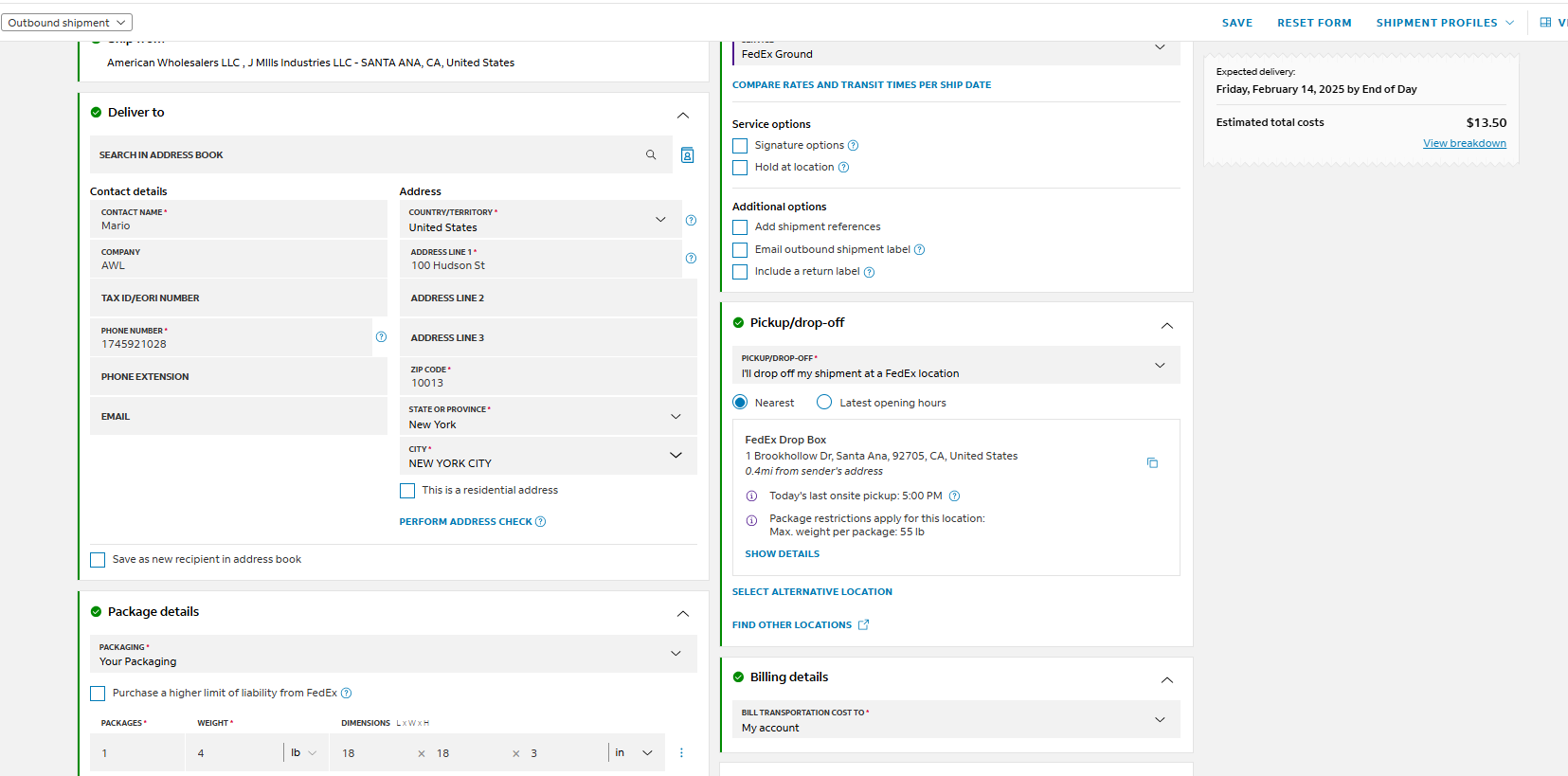Collapse the Pickup/drop-off section
1568x776 pixels.
1167,326
